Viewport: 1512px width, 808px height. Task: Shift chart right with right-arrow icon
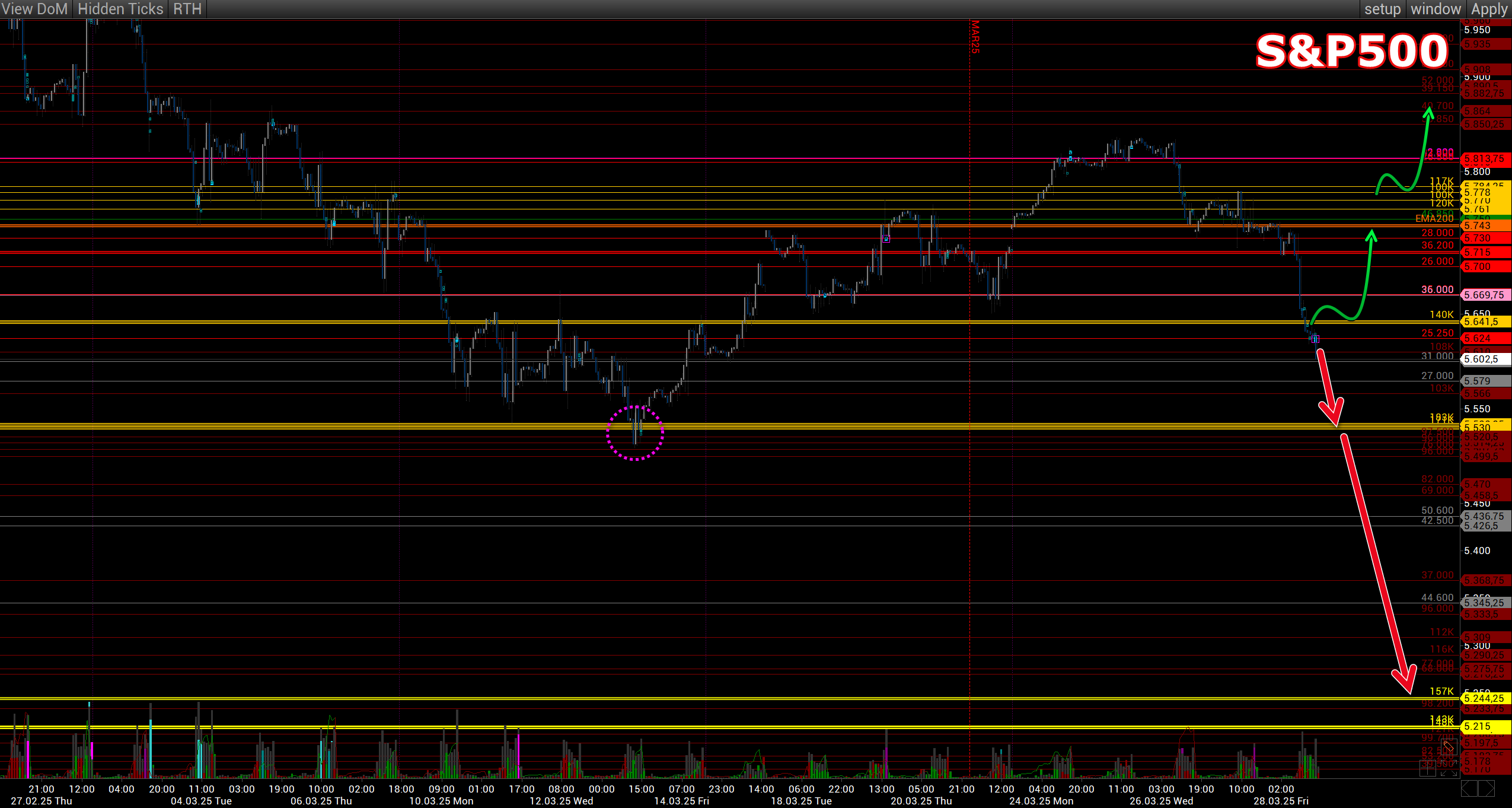(1486, 788)
